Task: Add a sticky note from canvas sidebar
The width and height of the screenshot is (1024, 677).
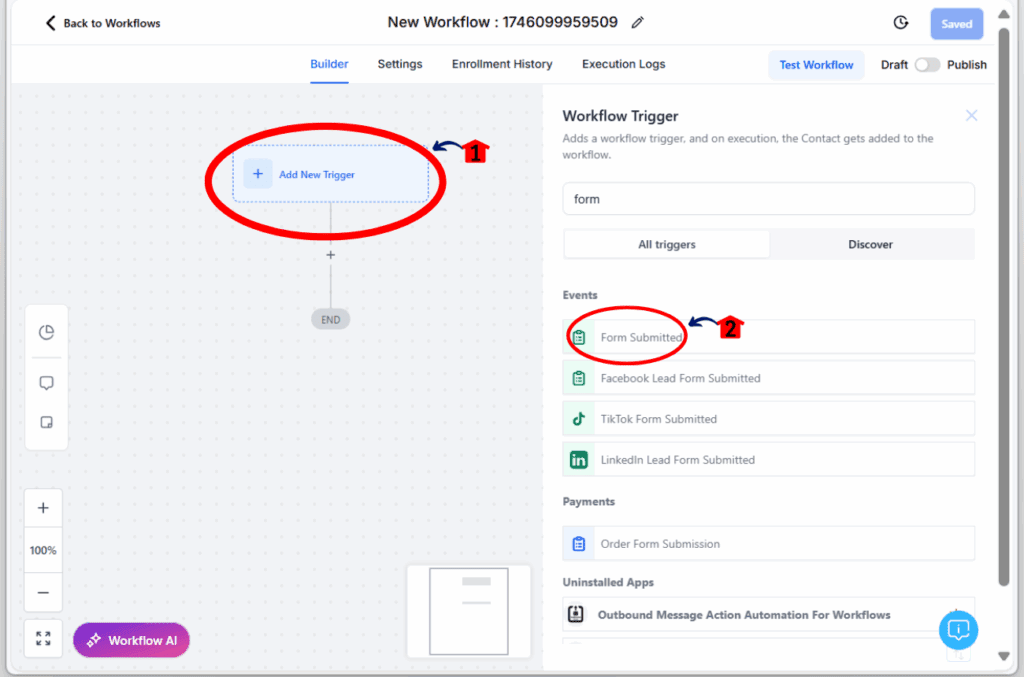Action: [x=46, y=422]
